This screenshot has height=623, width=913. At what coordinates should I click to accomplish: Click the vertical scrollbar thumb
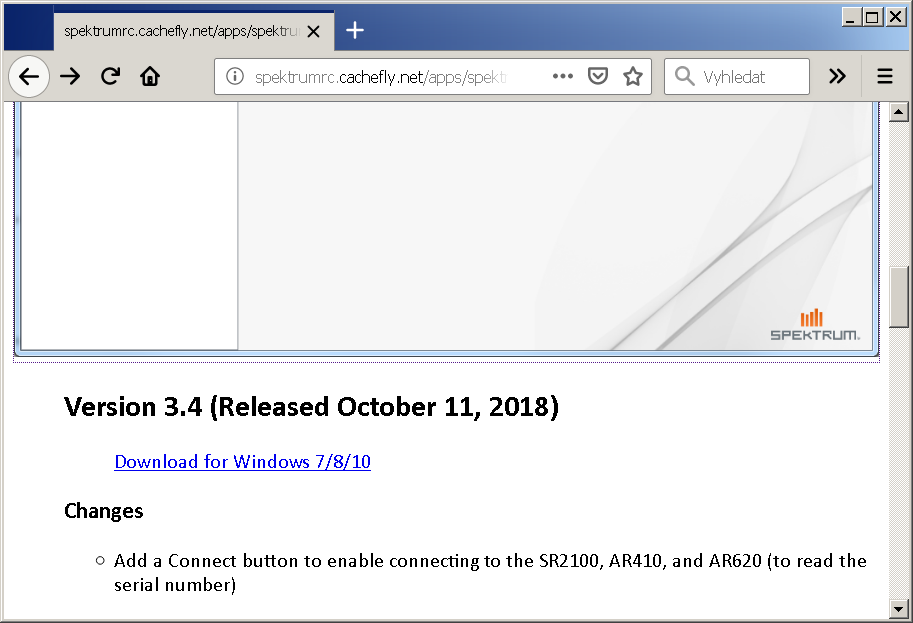tap(899, 297)
